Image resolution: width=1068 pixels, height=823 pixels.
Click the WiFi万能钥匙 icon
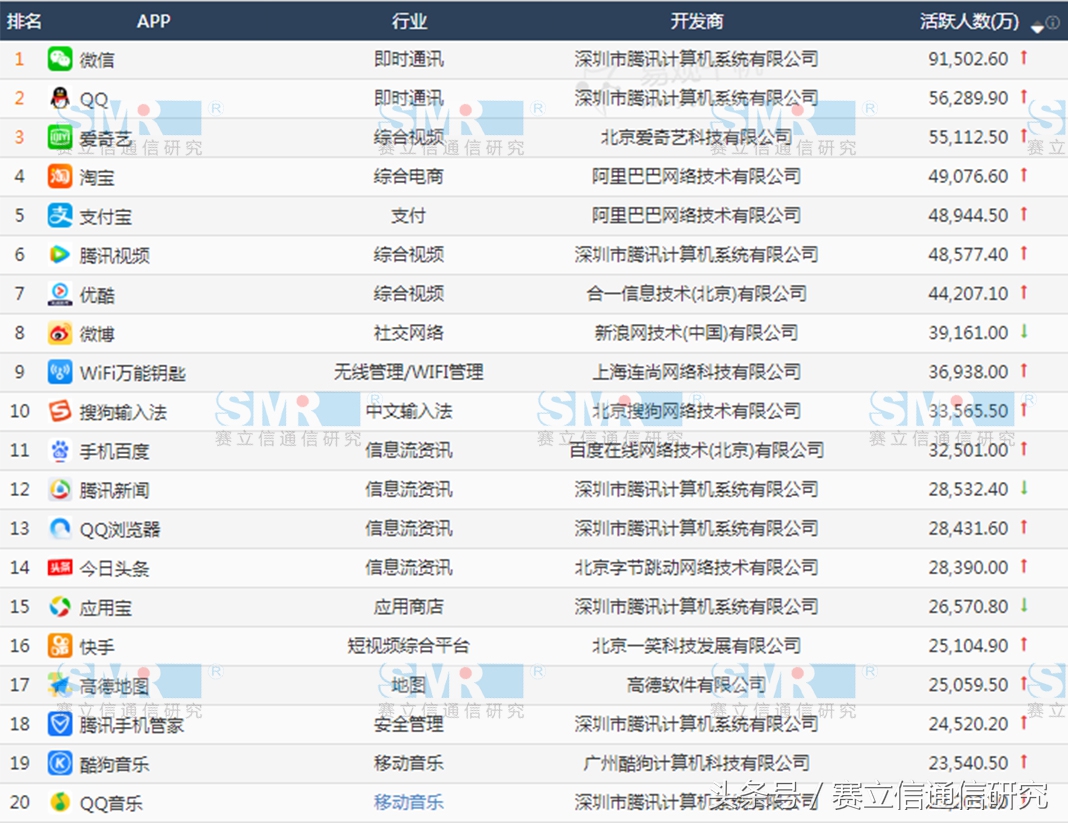[x=59, y=372]
